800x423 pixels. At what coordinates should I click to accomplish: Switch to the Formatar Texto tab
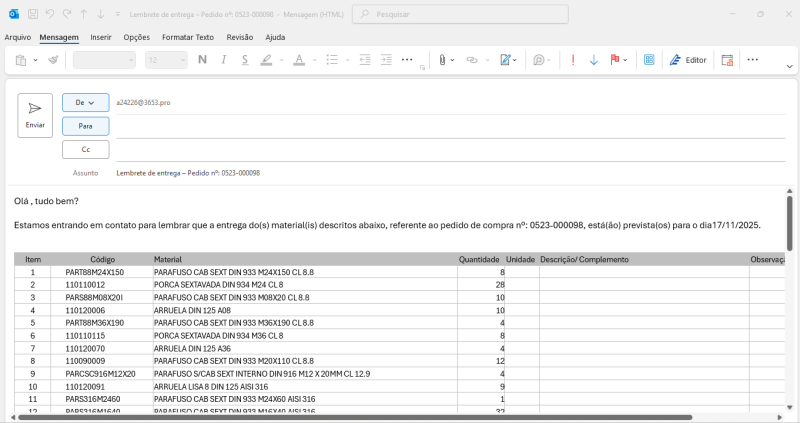tap(188, 37)
